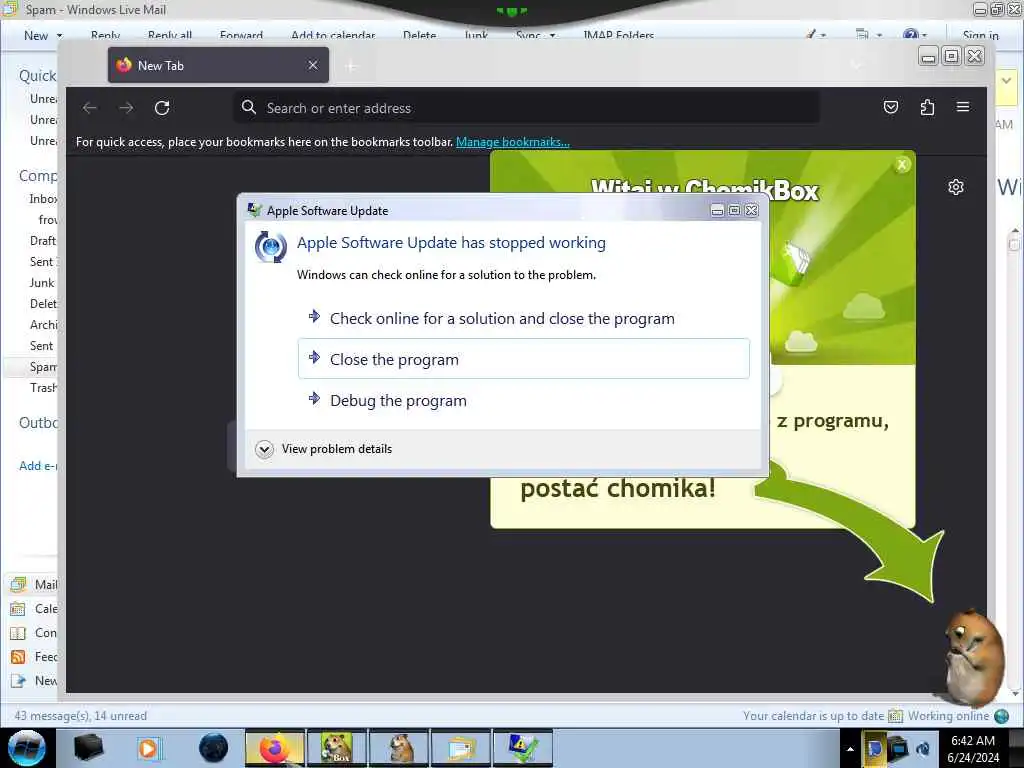1024x768 pixels.
Task: Click the Working online globe status icon
Action: (1001, 716)
